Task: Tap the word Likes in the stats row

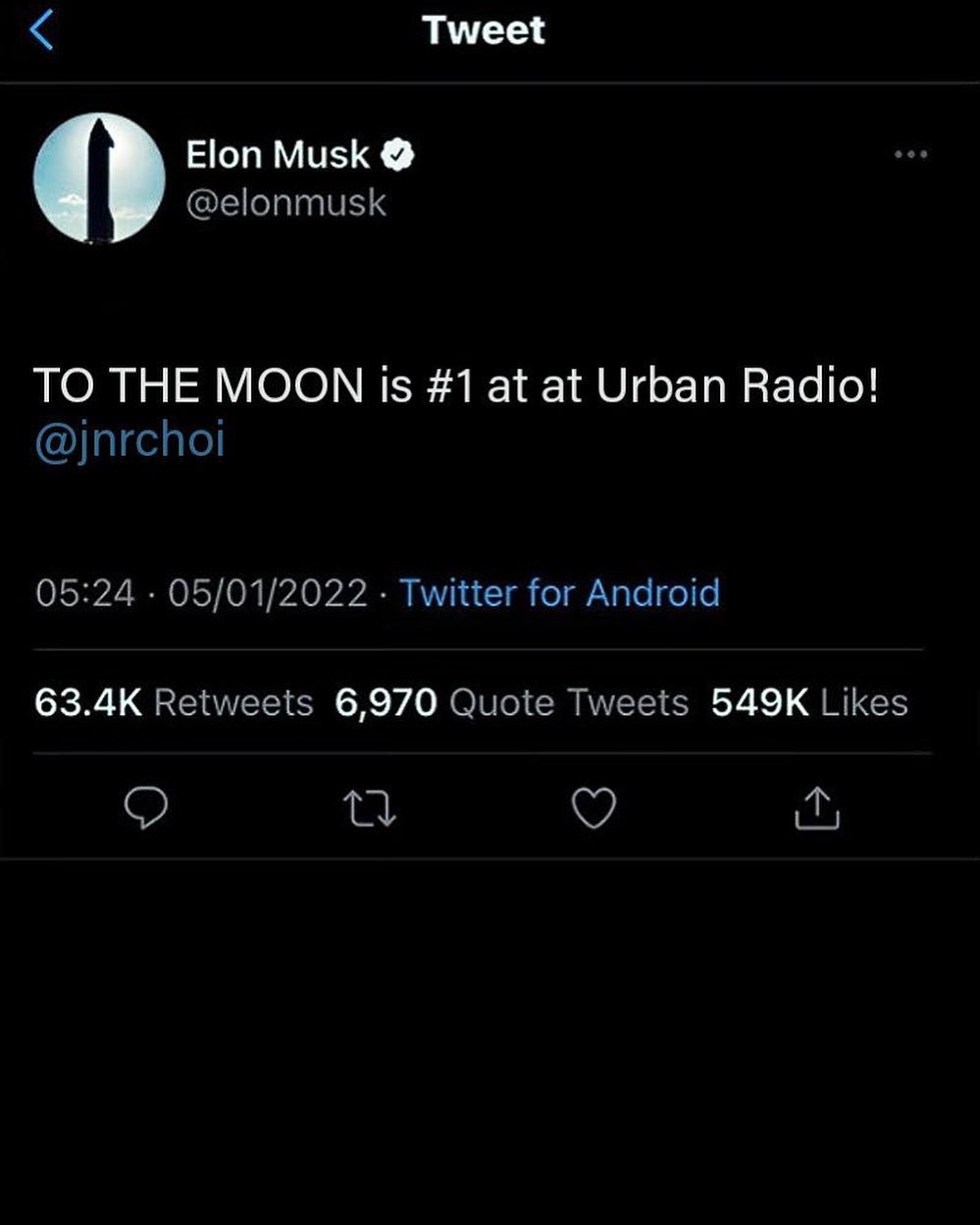Action: click(864, 702)
